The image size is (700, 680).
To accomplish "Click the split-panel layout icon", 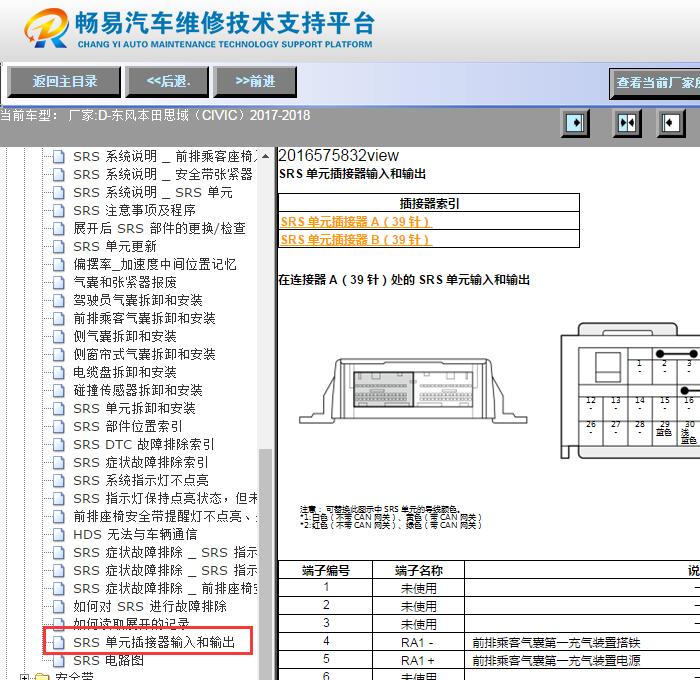I will pos(626,123).
